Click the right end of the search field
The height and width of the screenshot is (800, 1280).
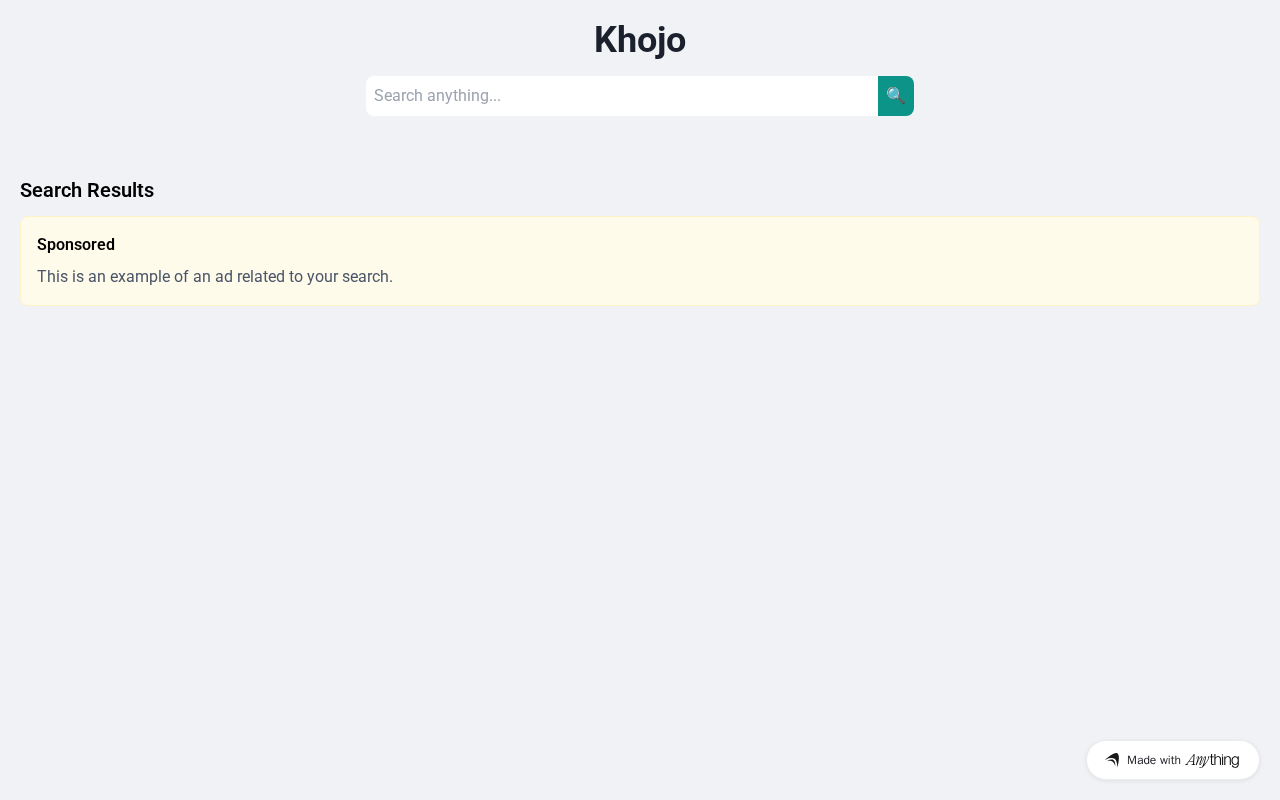pyautogui.click(x=850, y=96)
